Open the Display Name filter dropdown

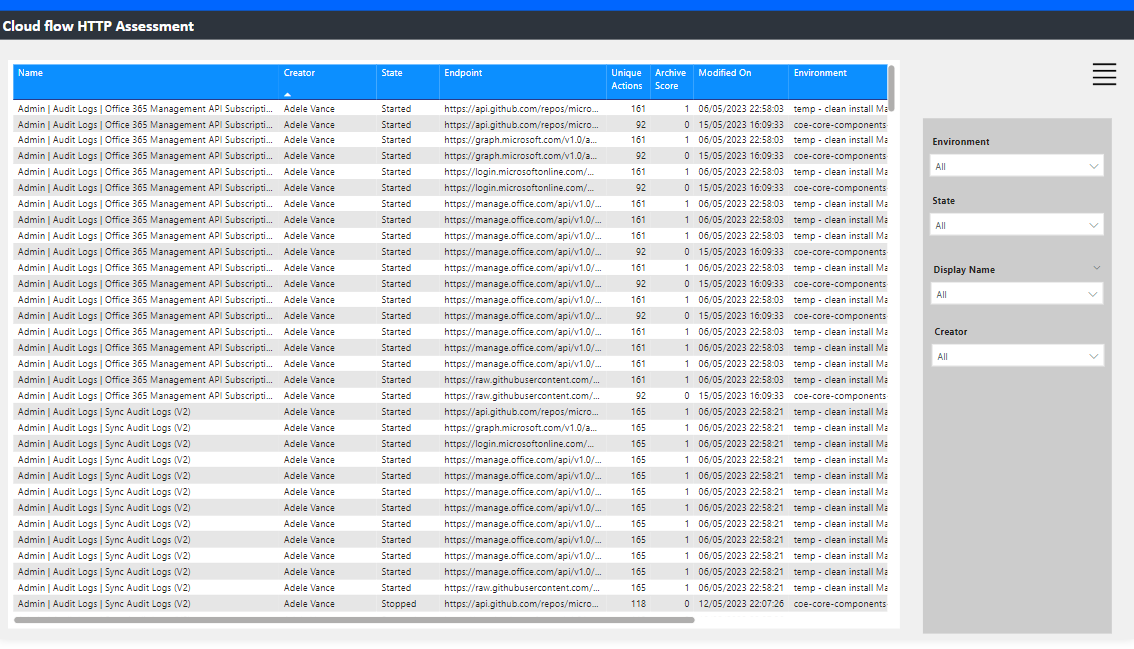coord(1016,293)
